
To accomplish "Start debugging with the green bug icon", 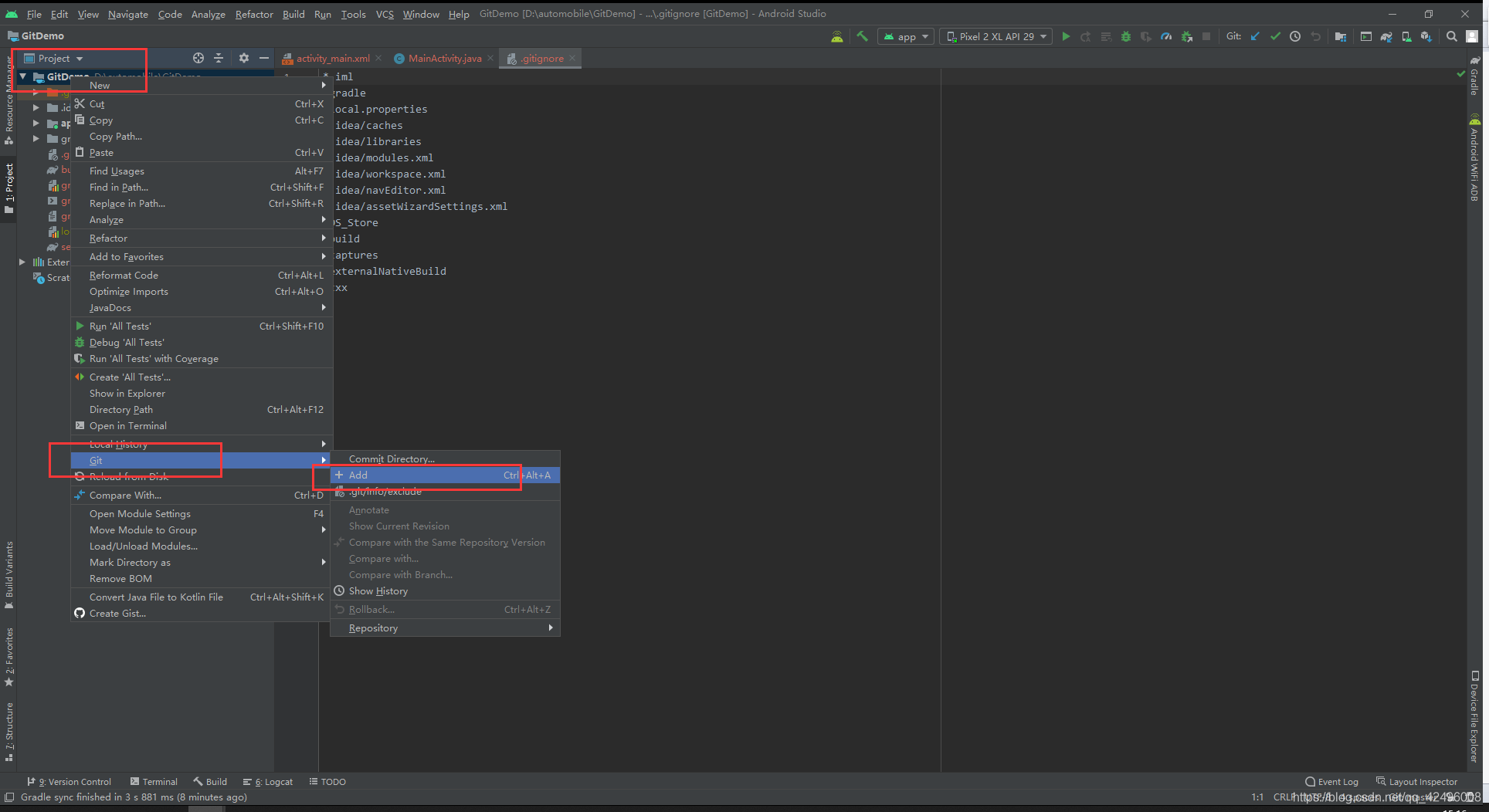I will (x=1126, y=36).
